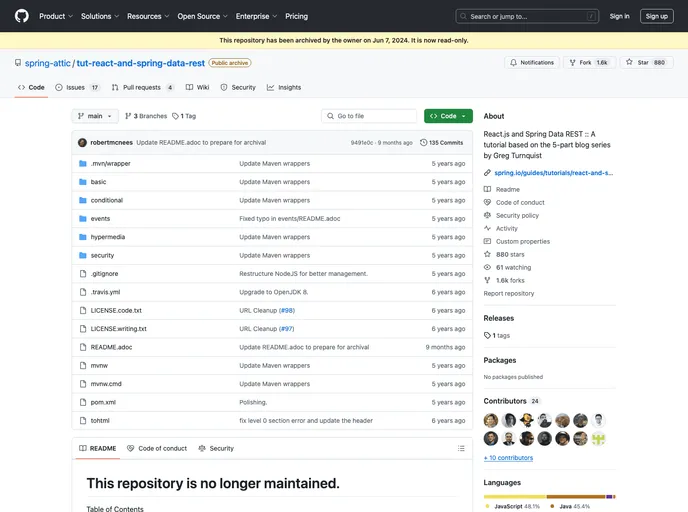Click the 61 watching eye icon
The height and width of the screenshot is (512, 688).
point(487,267)
